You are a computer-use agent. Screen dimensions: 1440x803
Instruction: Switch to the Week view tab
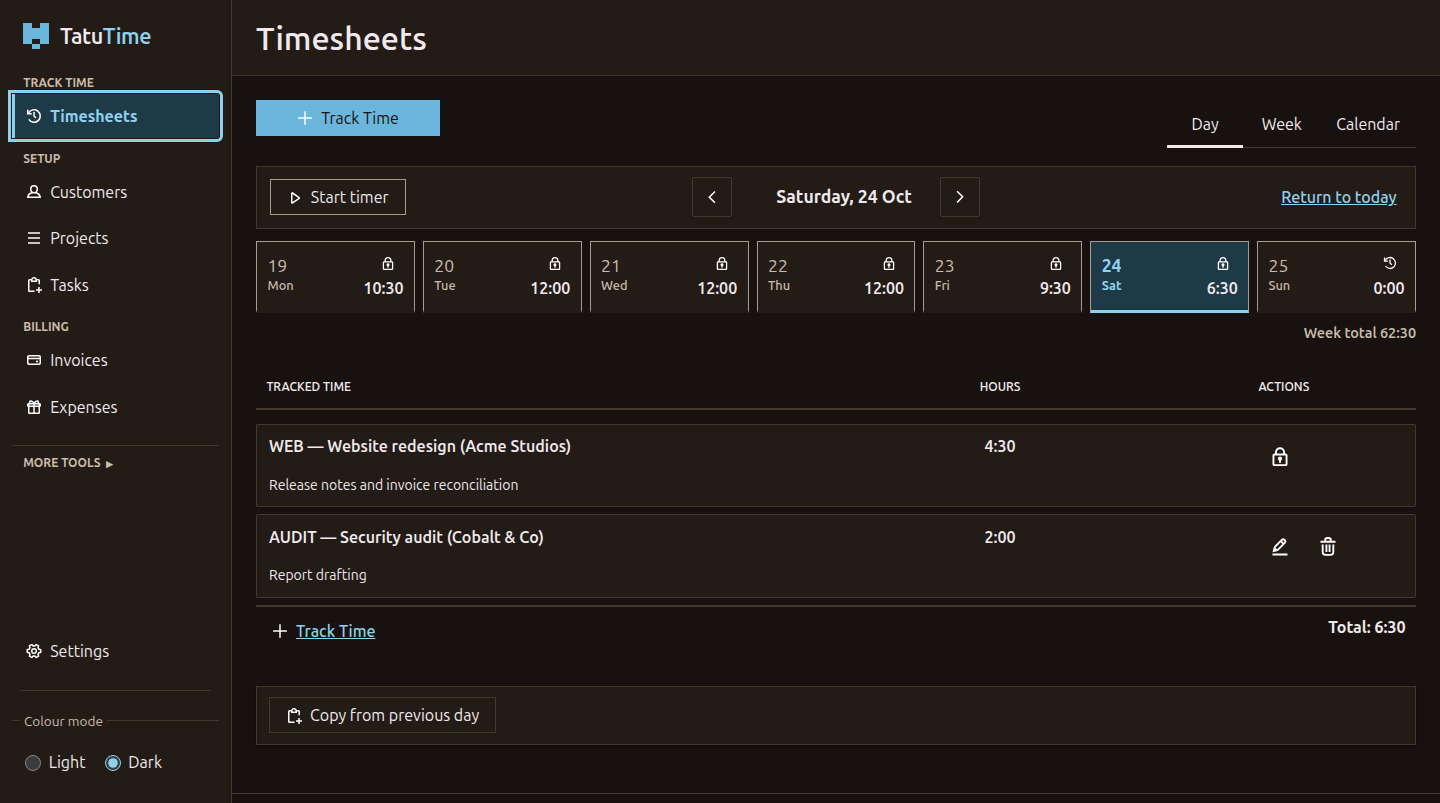click(1281, 125)
